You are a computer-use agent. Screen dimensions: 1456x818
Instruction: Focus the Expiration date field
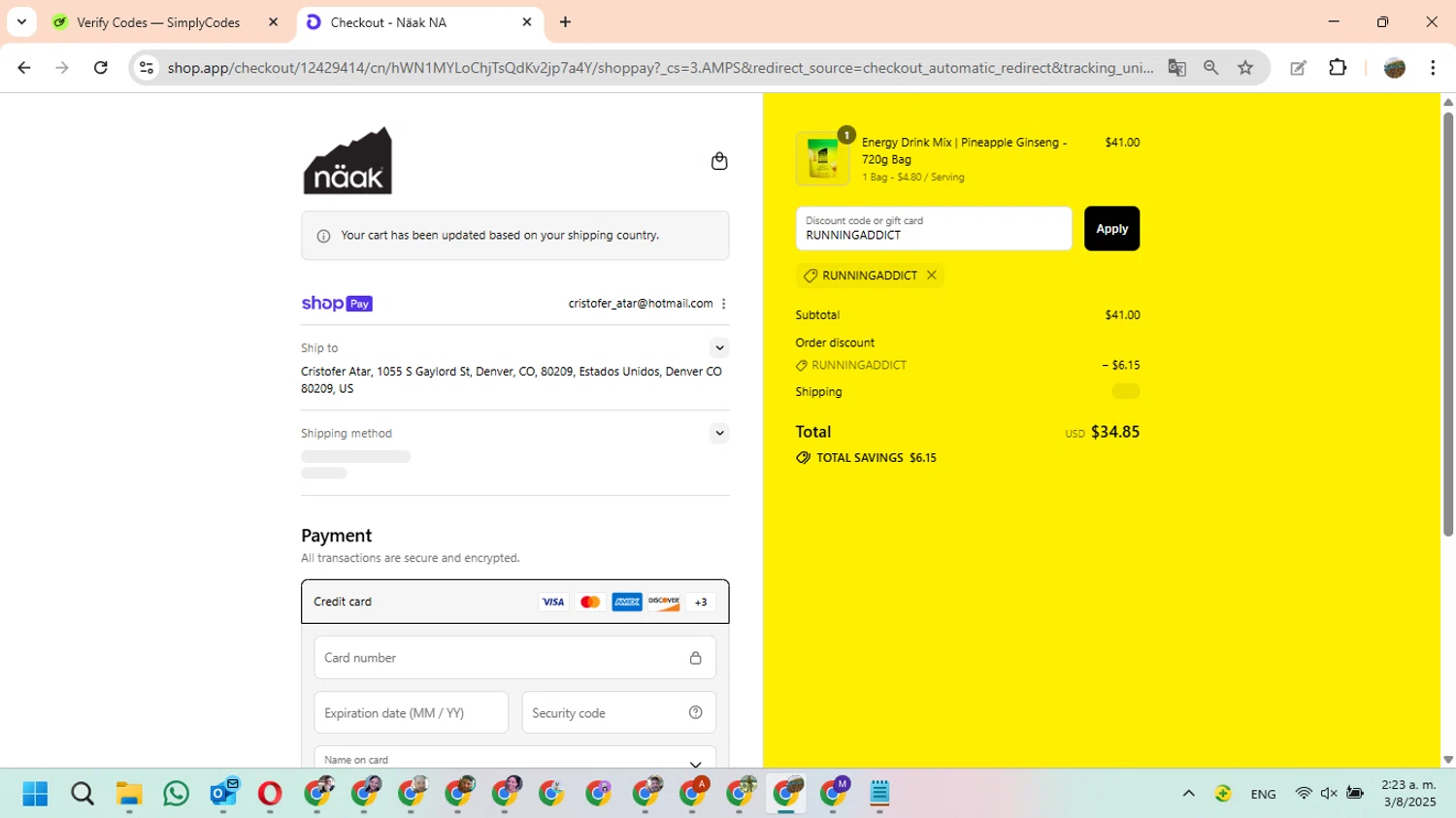click(x=411, y=712)
